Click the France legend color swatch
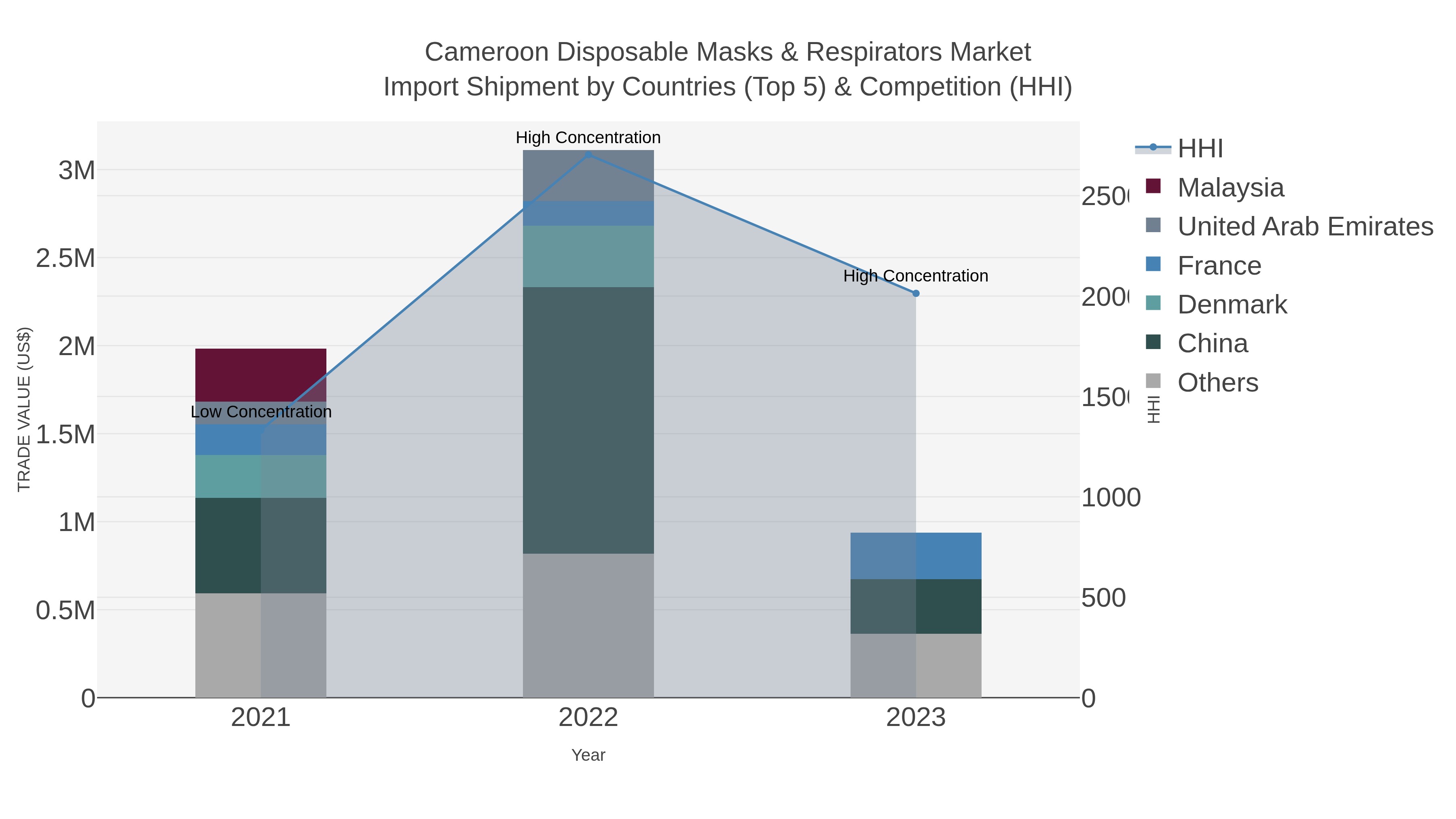Viewport: 1456px width, 819px height. coord(1153,264)
